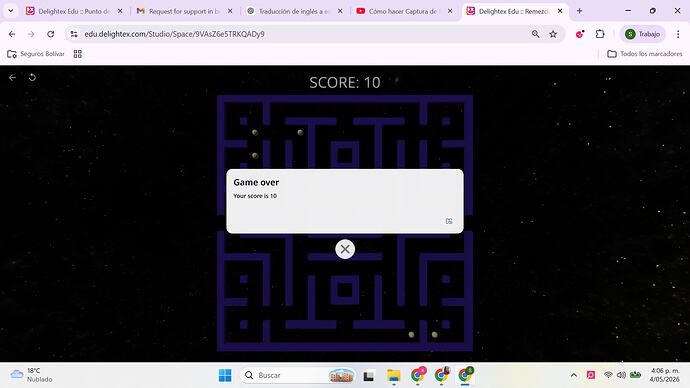This screenshot has width=690, height=388.
Task: Reload the page in the browser
Action: 51,34
